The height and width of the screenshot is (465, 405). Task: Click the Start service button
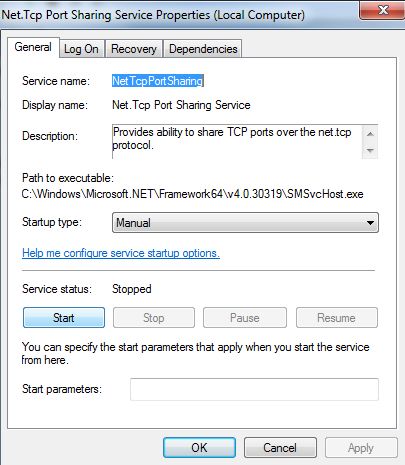[64, 318]
